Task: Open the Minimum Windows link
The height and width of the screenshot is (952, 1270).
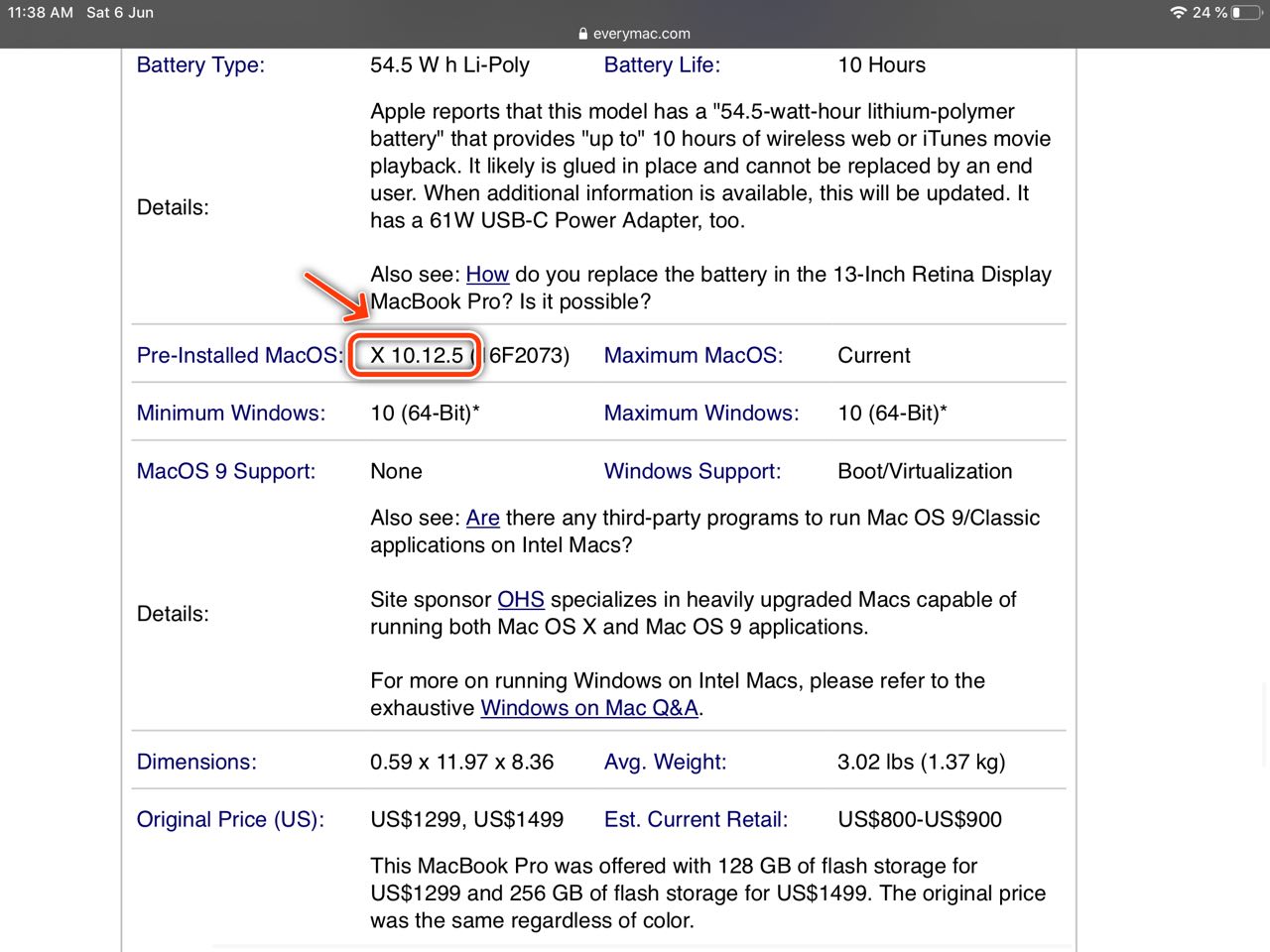Action: 231,414
